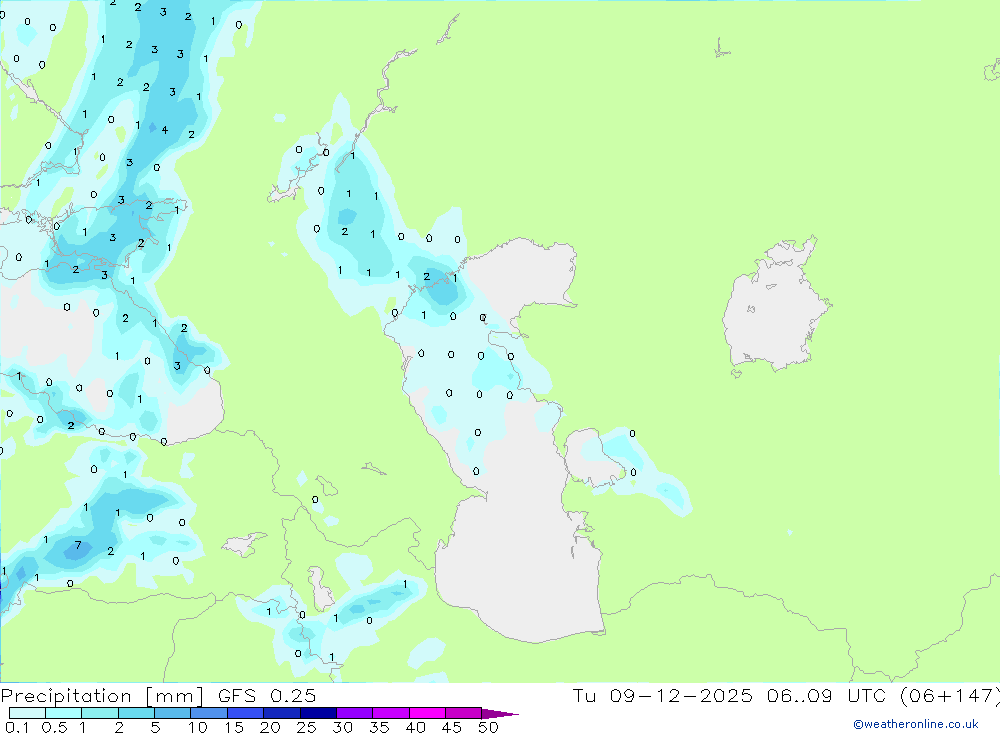Click the '30' legend scale label
This screenshot has height=733, width=1000.
pyautogui.click(x=343, y=727)
